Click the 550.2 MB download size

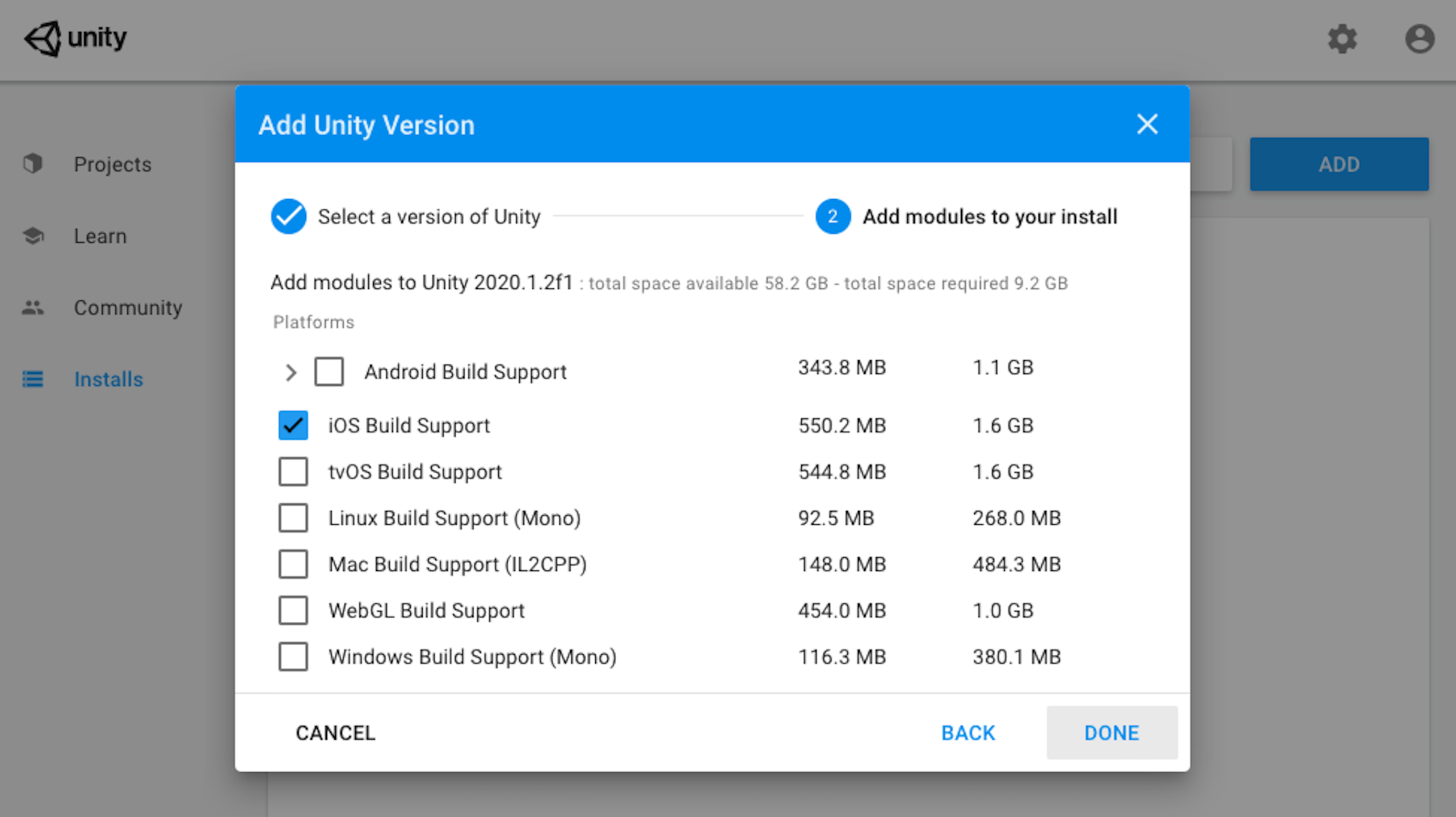tap(842, 426)
